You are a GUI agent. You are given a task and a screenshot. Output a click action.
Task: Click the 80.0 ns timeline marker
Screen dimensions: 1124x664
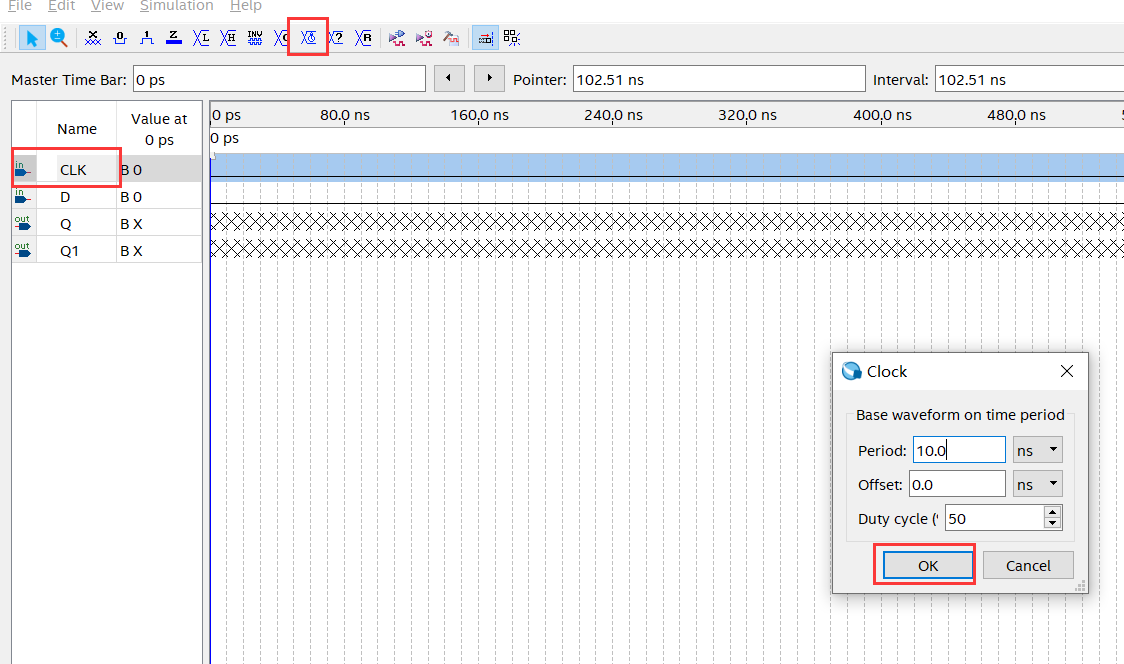(345, 115)
